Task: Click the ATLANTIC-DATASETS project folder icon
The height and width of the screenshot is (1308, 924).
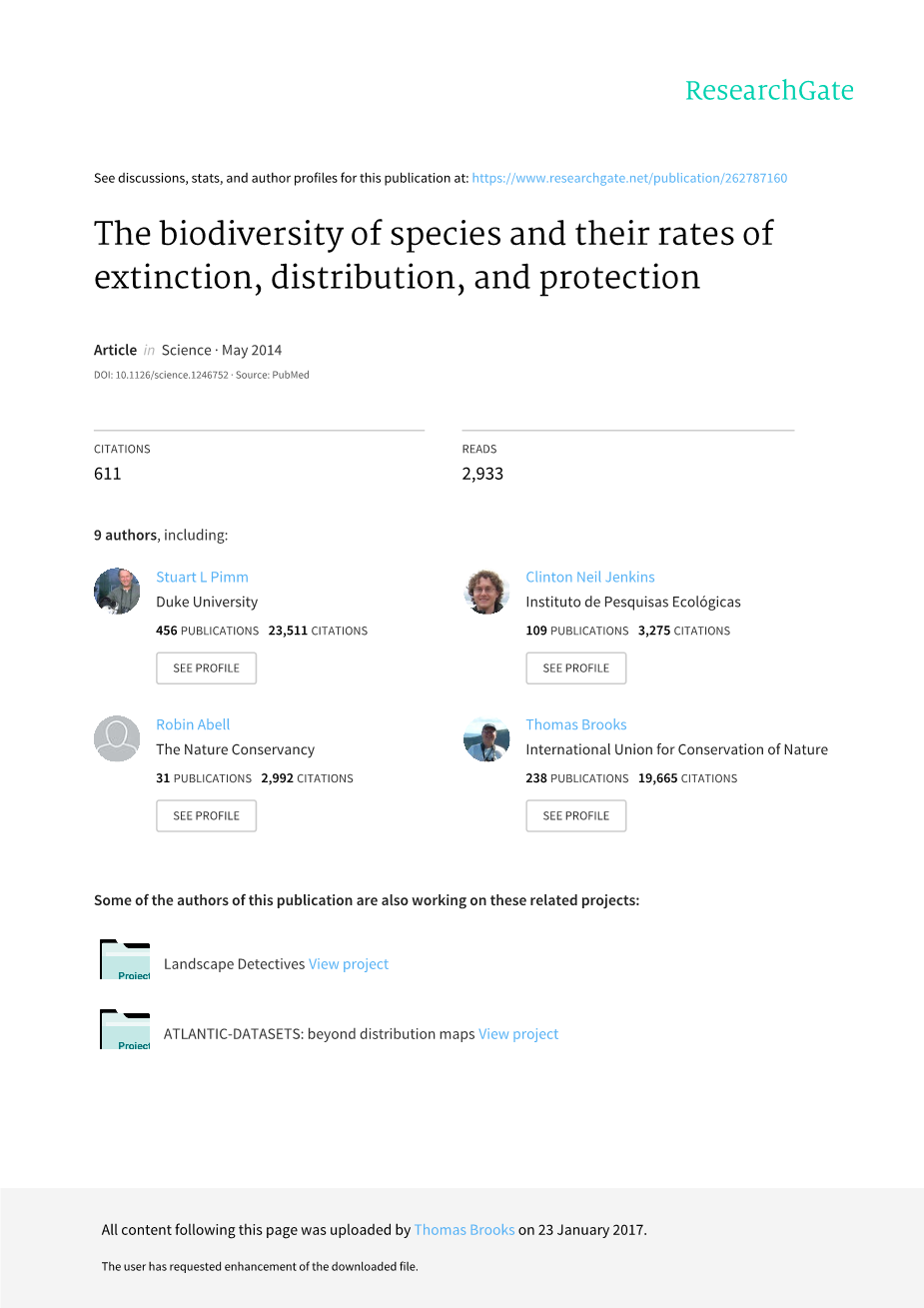Action: tap(125, 1030)
